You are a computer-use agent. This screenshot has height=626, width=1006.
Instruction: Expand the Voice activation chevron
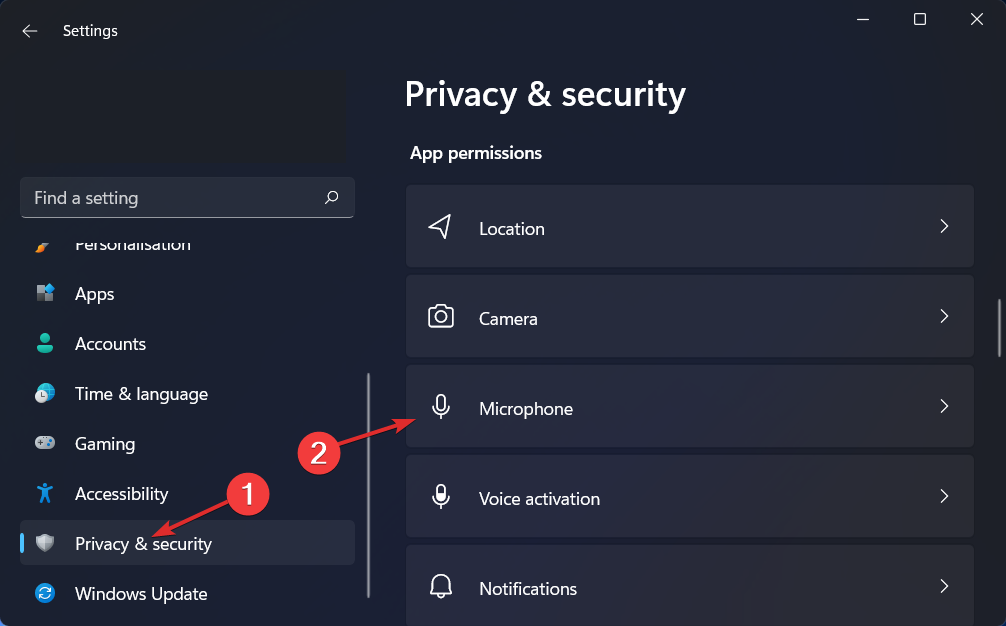click(944, 497)
